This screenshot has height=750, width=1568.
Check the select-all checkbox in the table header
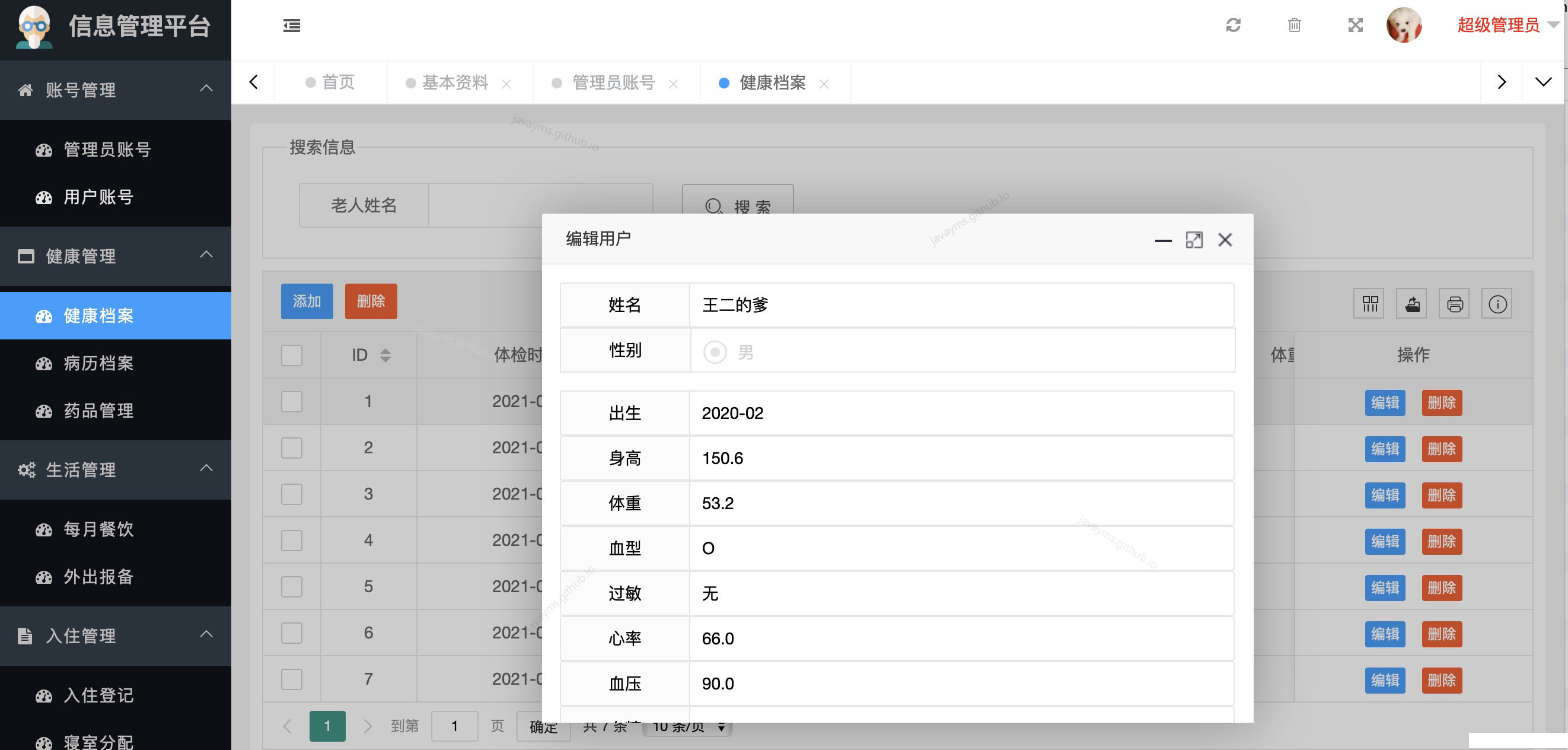291,355
